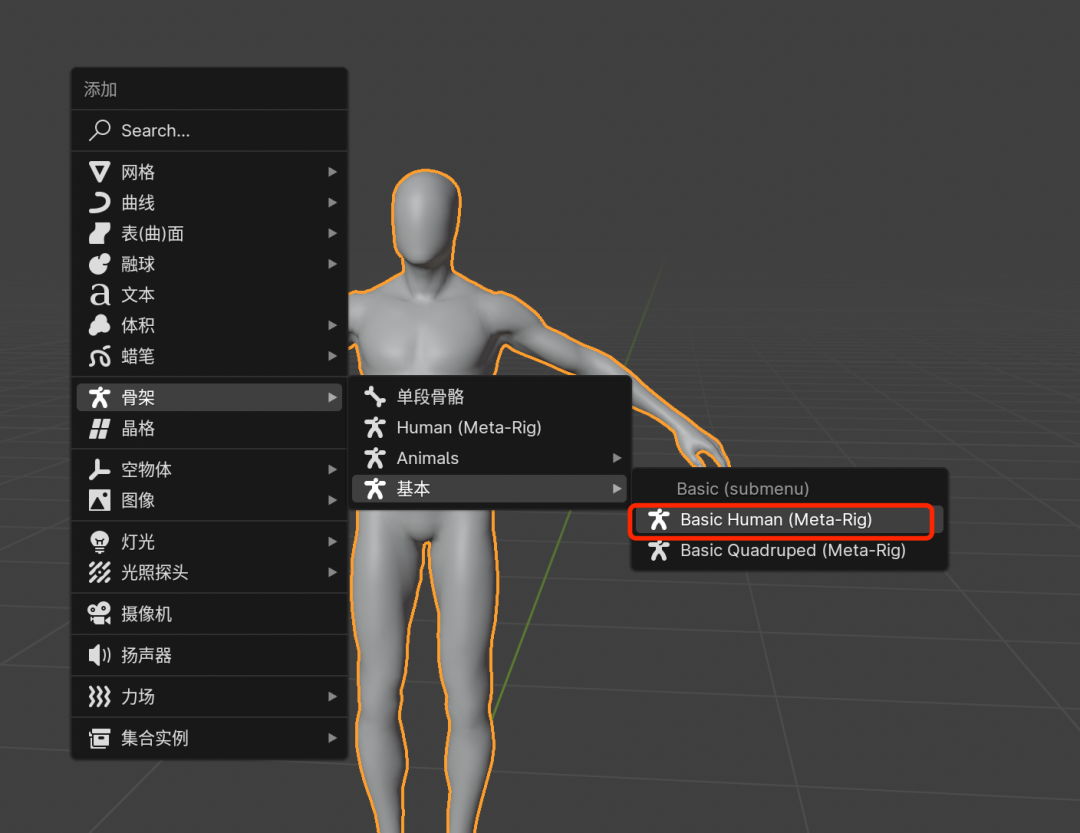The width and height of the screenshot is (1080, 833).
Task: Click the 力场 force field icon
Action: click(100, 697)
